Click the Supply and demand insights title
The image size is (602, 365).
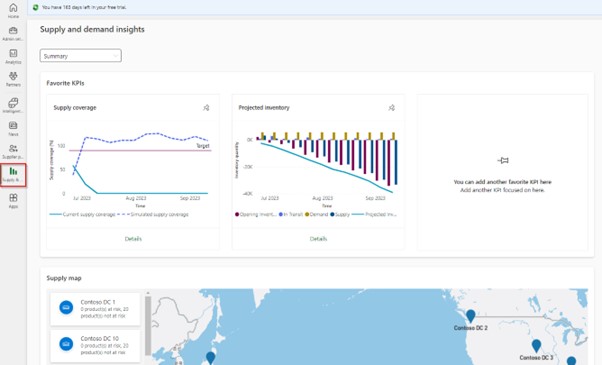pos(92,30)
